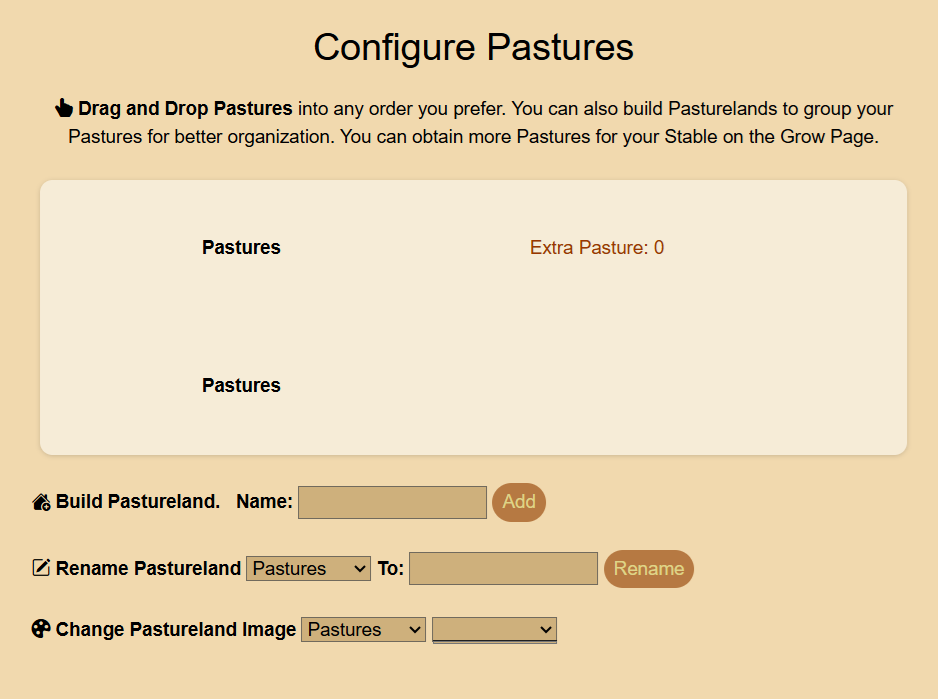
Task: Click the Change Pastureland Image label text
Action: point(176,629)
